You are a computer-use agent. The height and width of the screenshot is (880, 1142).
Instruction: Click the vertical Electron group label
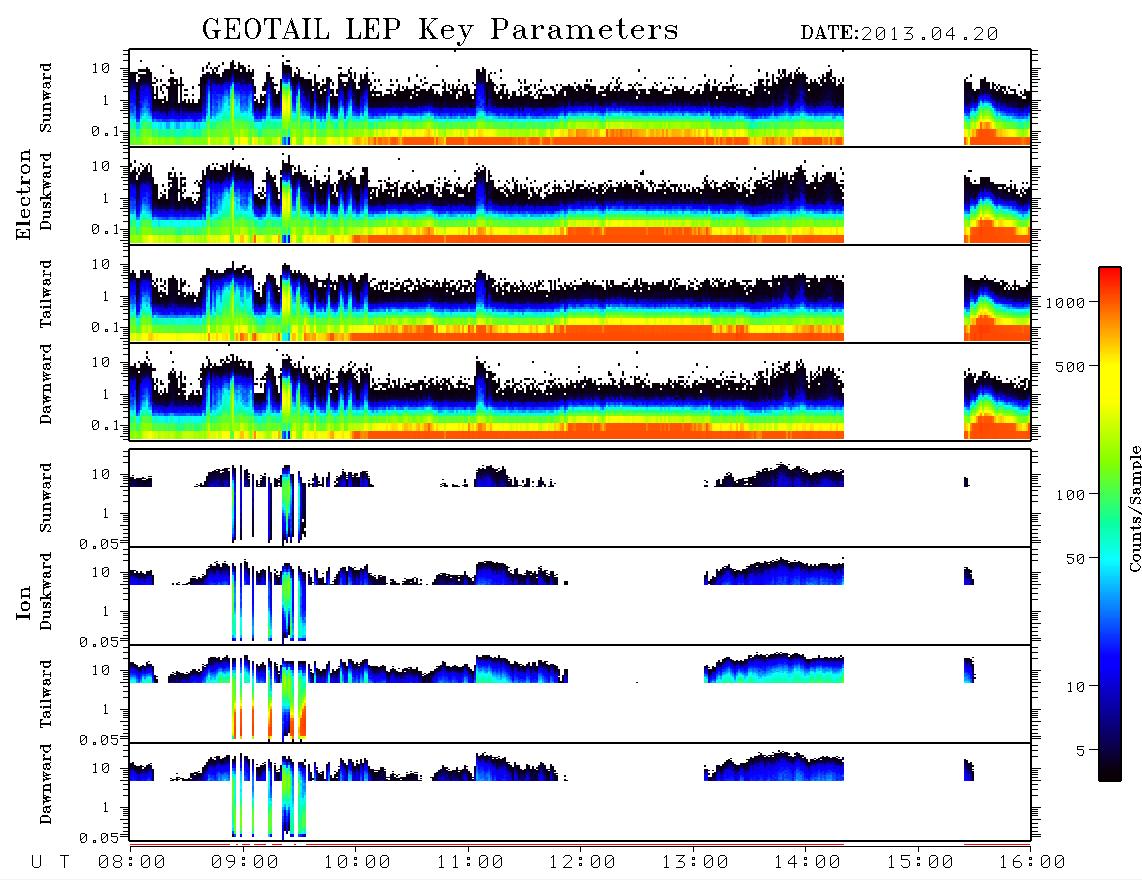(23, 194)
